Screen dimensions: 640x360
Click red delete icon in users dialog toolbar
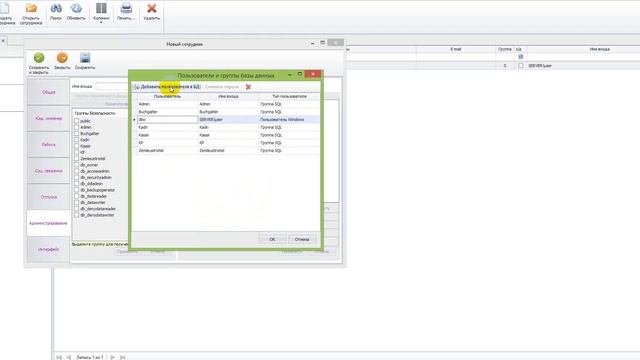[248, 87]
